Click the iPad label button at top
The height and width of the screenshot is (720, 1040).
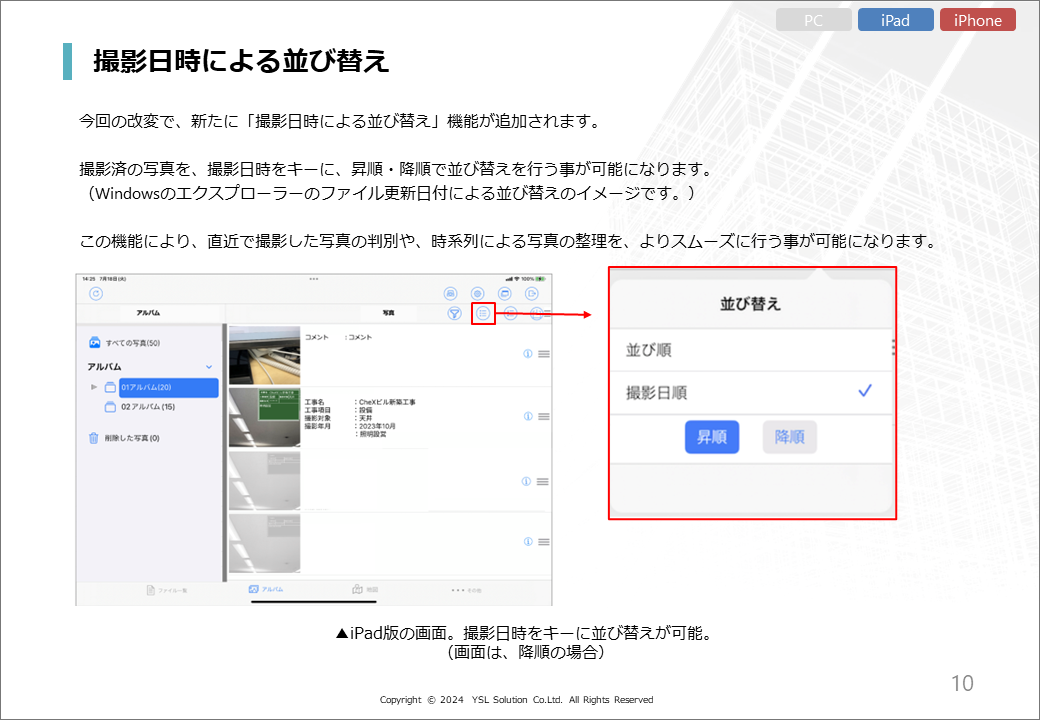tap(895, 20)
